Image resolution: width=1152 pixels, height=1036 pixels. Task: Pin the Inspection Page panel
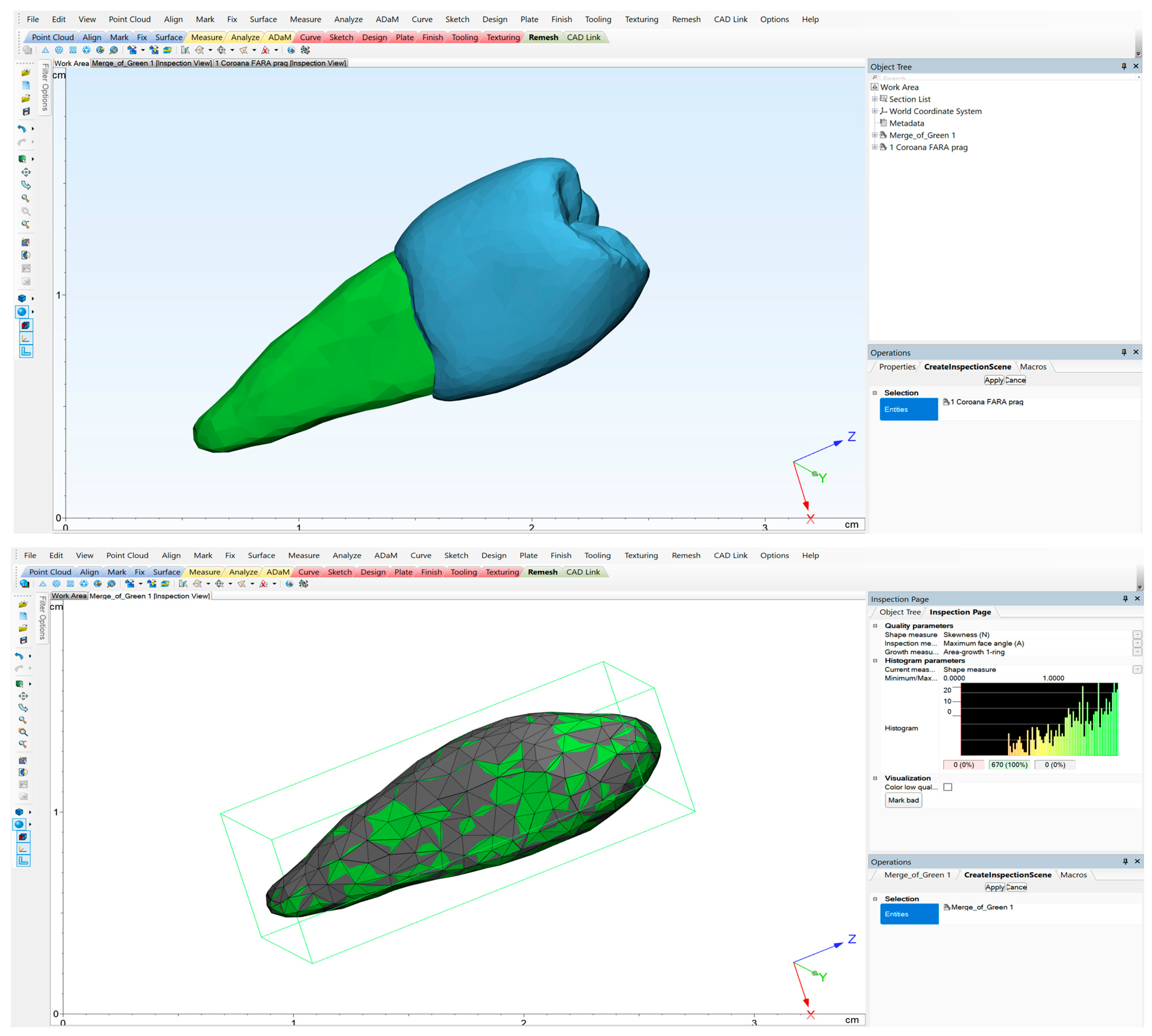[x=1125, y=599]
